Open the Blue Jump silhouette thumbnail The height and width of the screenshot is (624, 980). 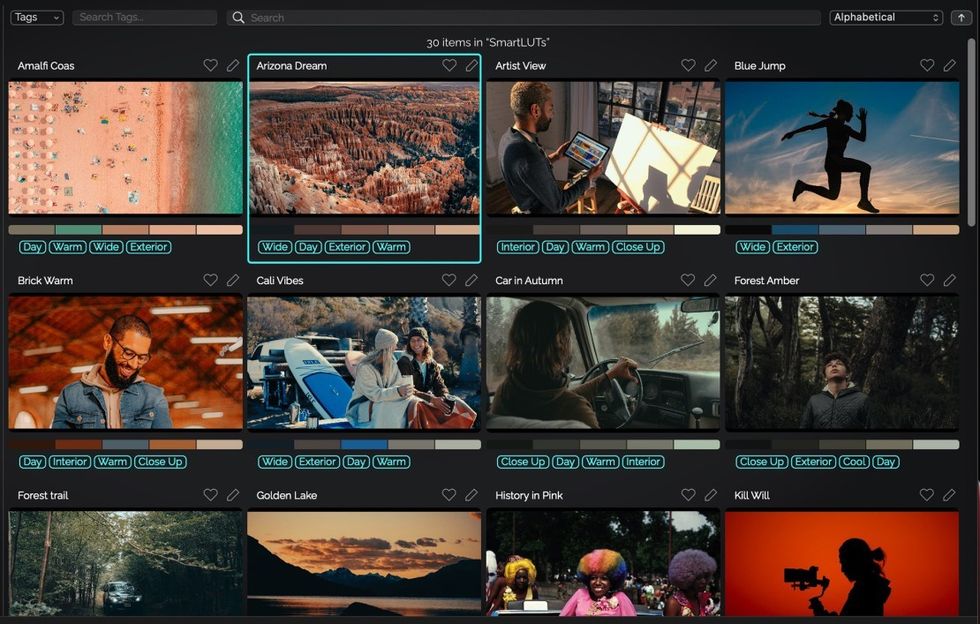[842, 148]
